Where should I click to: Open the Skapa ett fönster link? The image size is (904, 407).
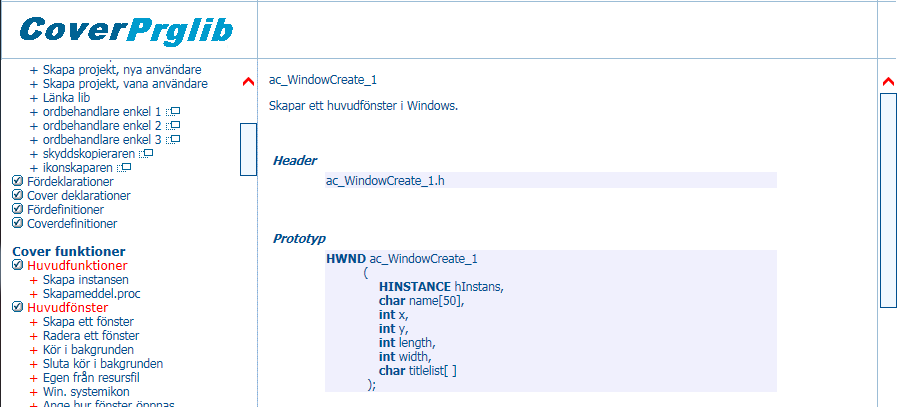(88, 322)
